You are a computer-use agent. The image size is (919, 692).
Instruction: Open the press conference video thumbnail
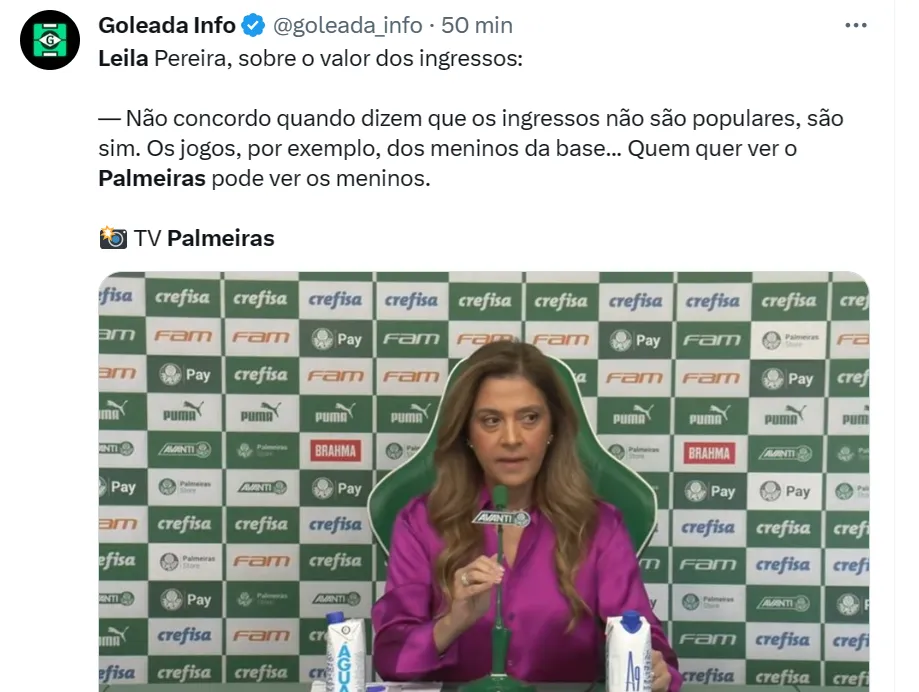coord(484,482)
